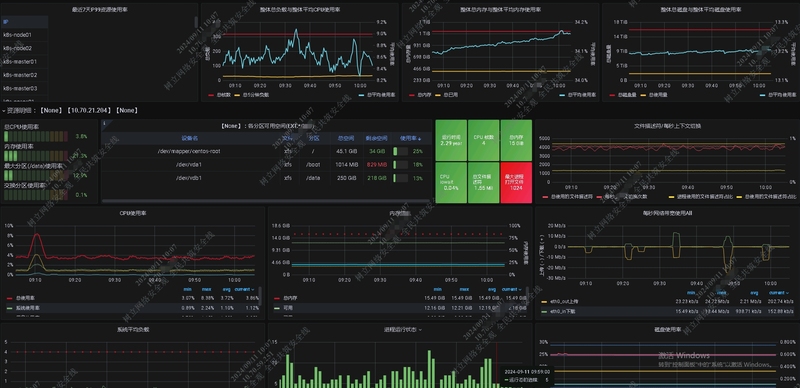The image size is (800, 388).
Task: Open the 磁盘使用率 panel title menu
Action: [x=667, y=330]
